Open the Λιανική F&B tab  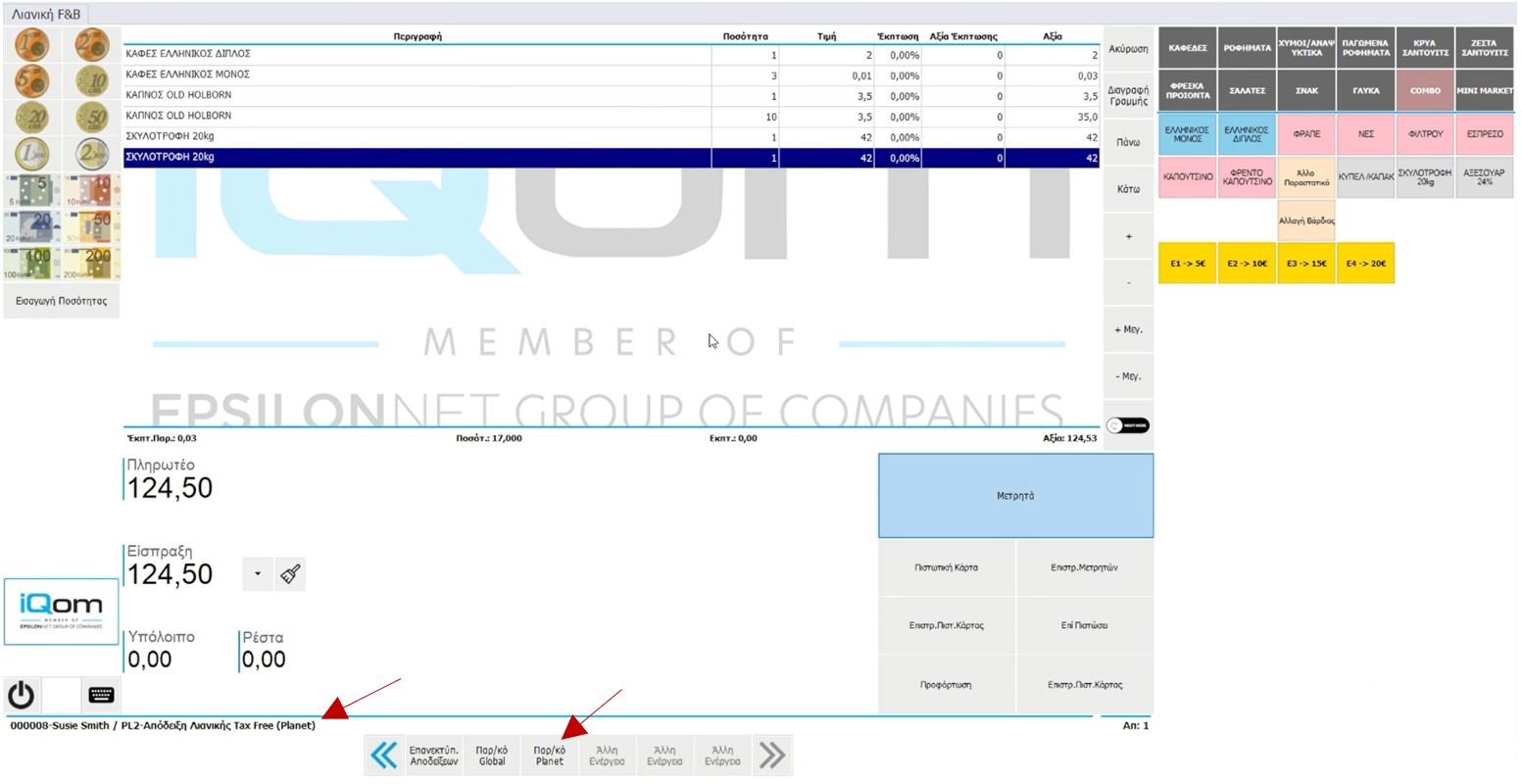point(46,15)
